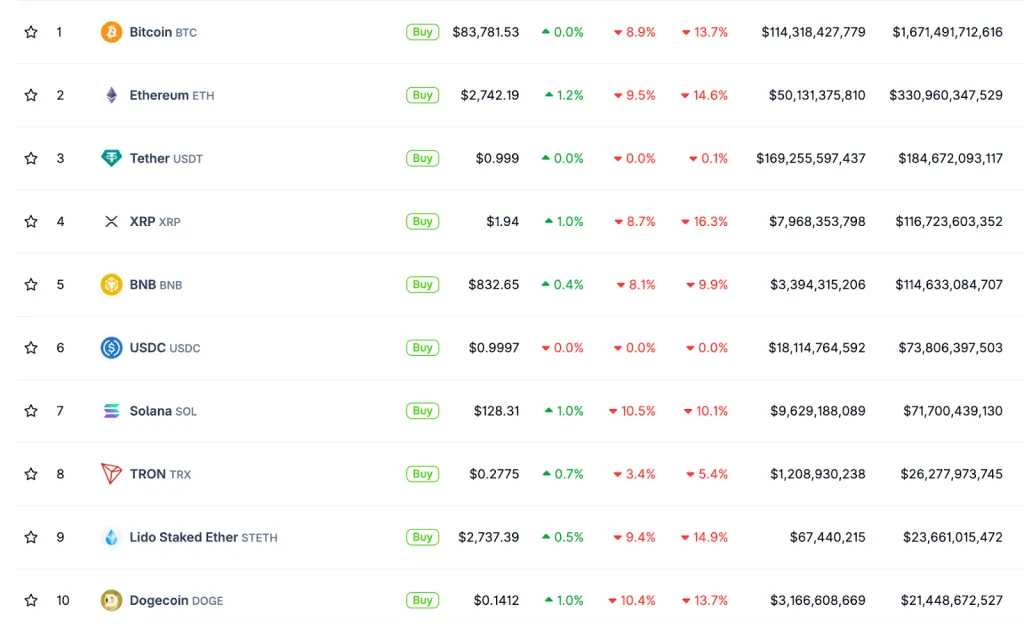Click the USDC logo icon

111,348
